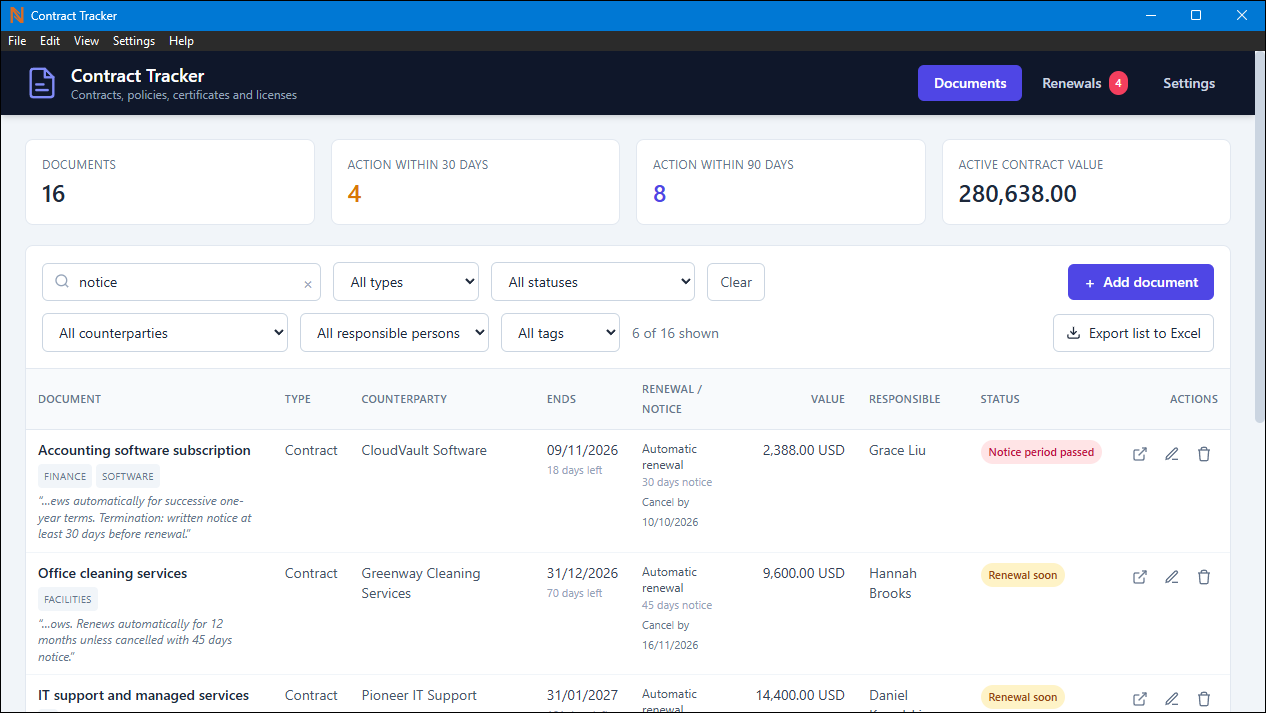Select the Office cleaning services title

tap(113, 573)
